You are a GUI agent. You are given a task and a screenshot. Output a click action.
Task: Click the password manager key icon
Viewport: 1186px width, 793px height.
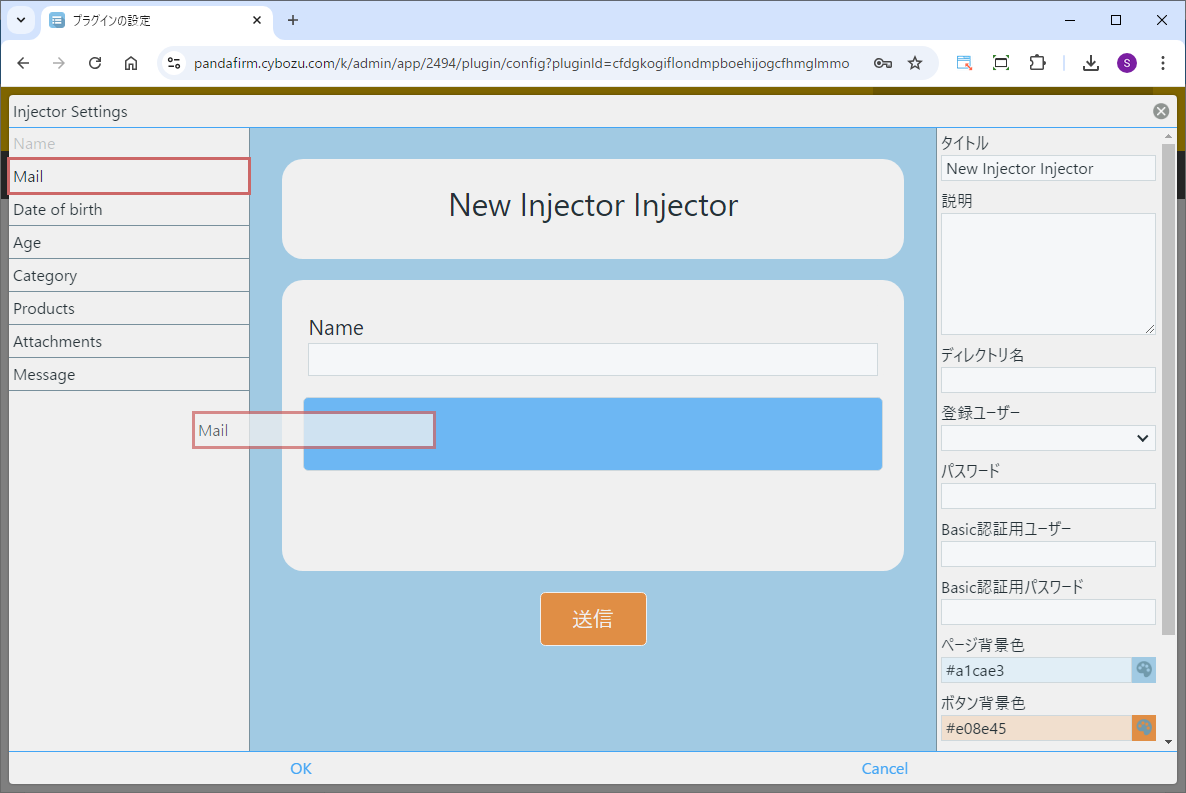pos(882,63)
